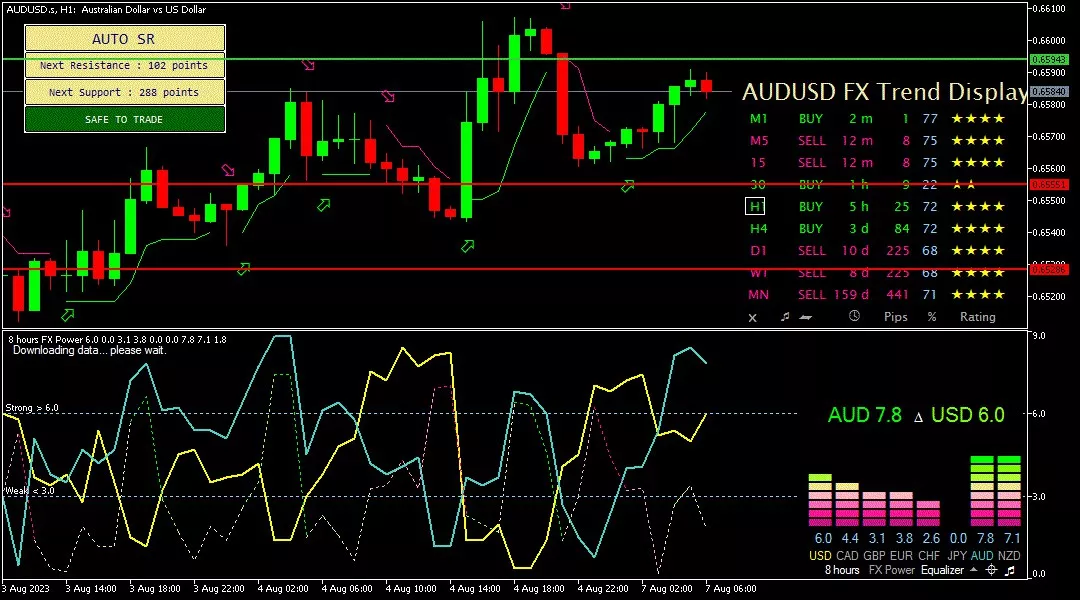Click the AUDUSD FX Trend Display title
Screen dimensions: 1080x600
pos(885,92)
